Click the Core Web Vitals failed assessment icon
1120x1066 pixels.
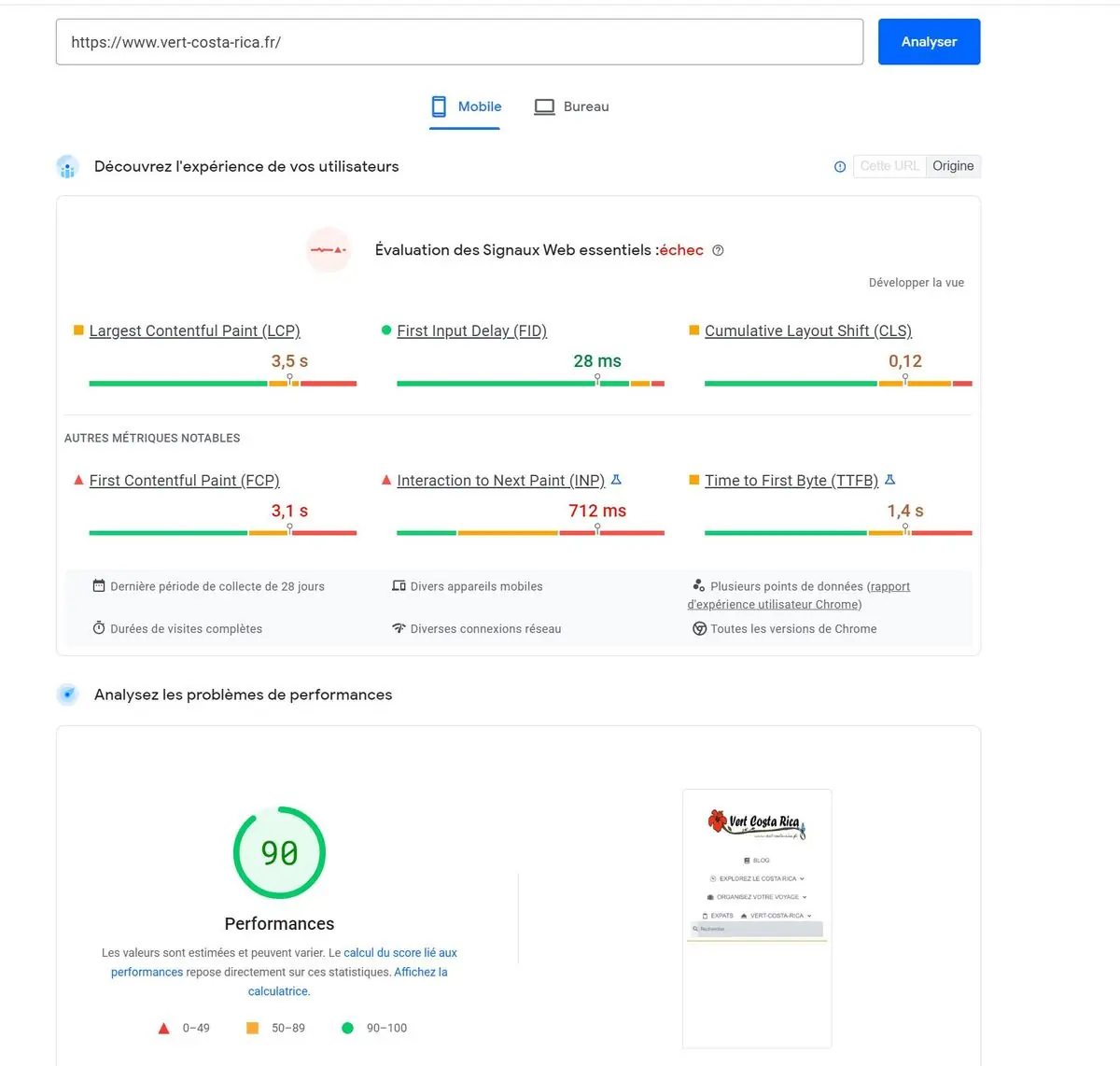pyautogui.click(x=329, y=250)
